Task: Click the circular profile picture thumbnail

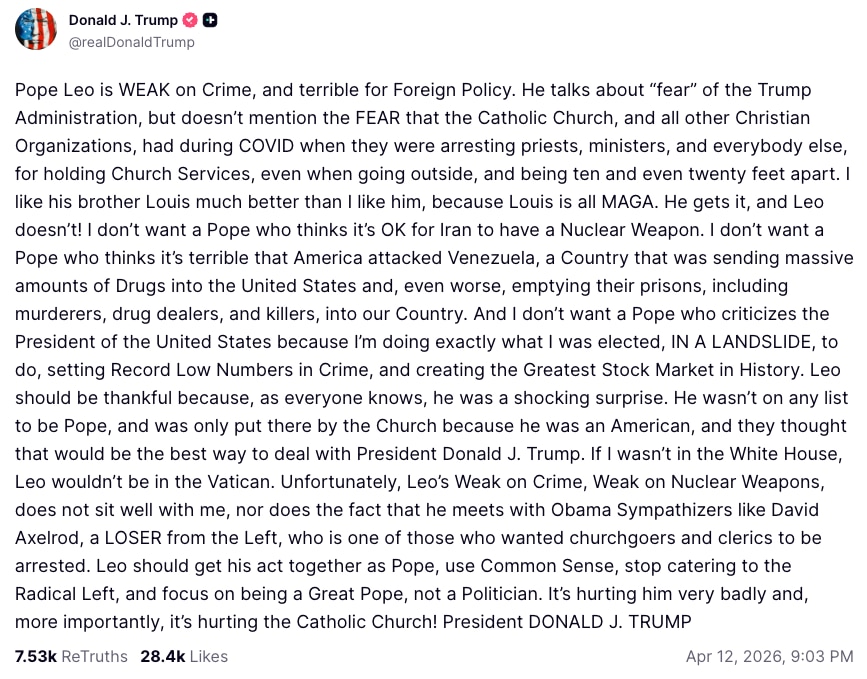Action: click(x=36, y=29)
